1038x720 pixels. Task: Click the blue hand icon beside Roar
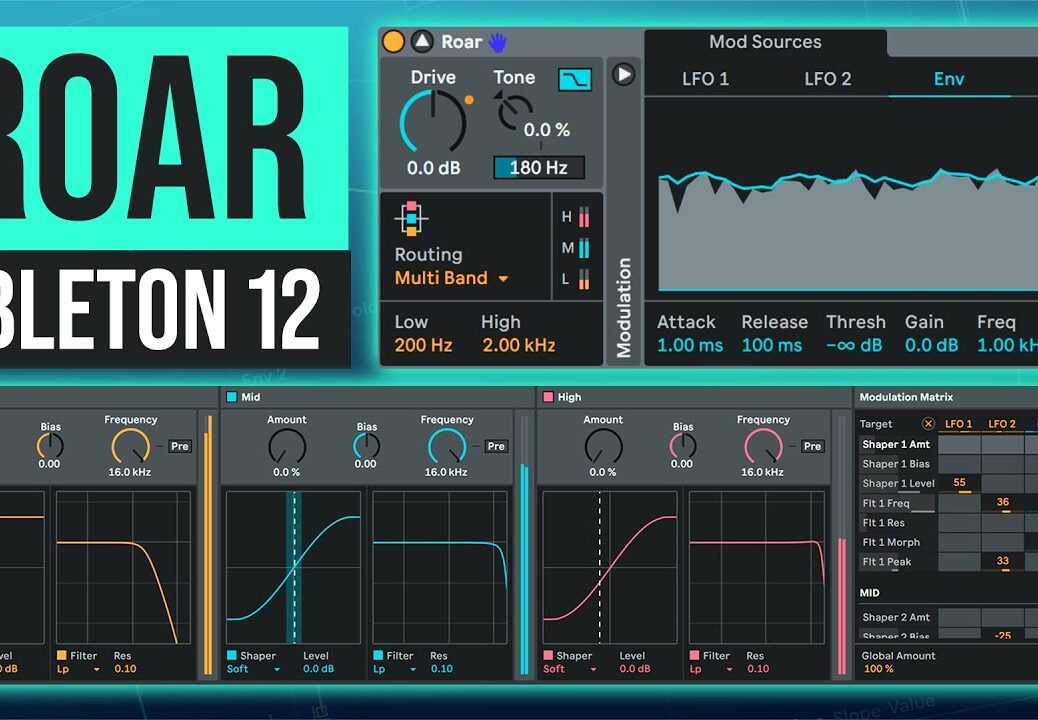497,42
